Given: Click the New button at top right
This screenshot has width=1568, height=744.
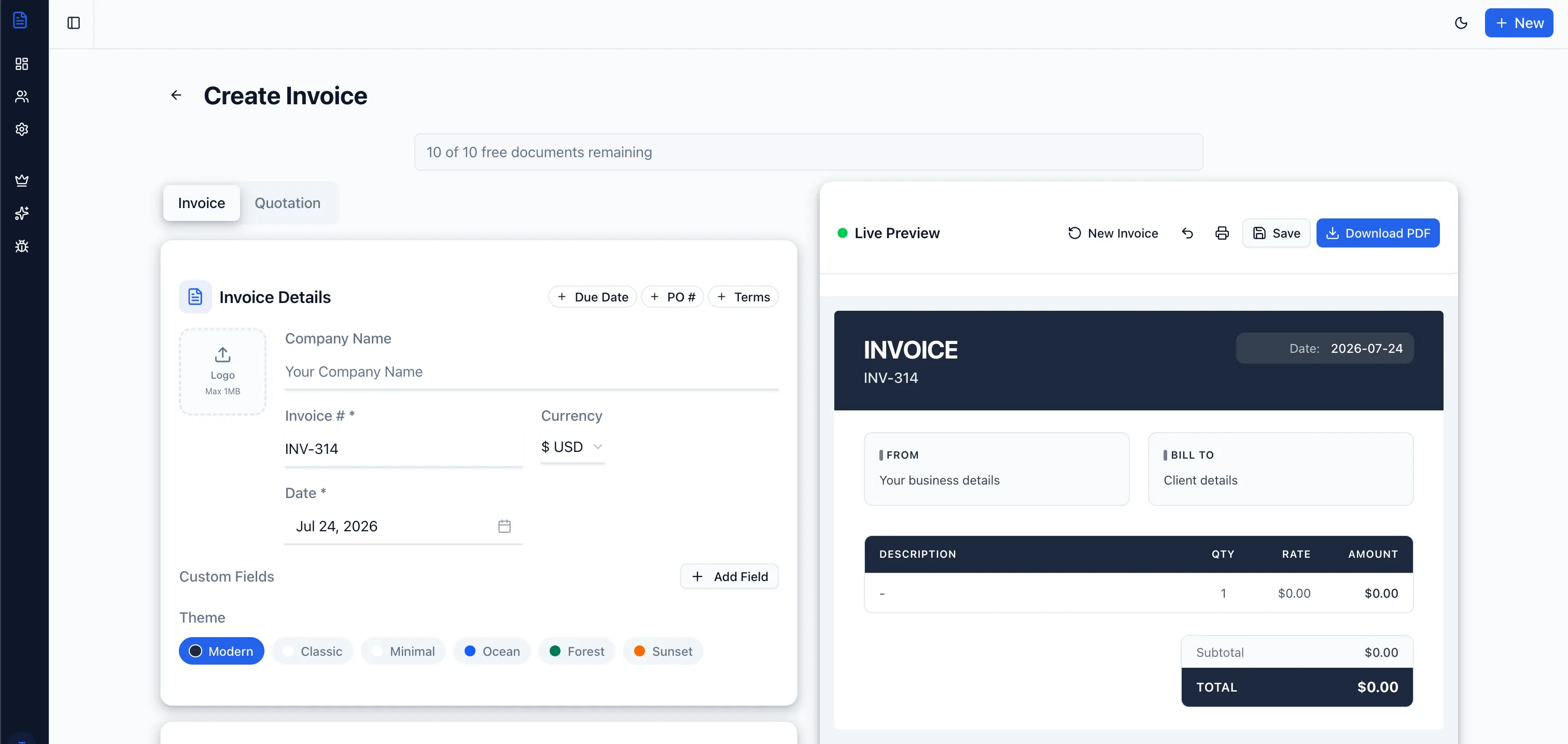Looking at the screenshot, I should [1519, 23].
